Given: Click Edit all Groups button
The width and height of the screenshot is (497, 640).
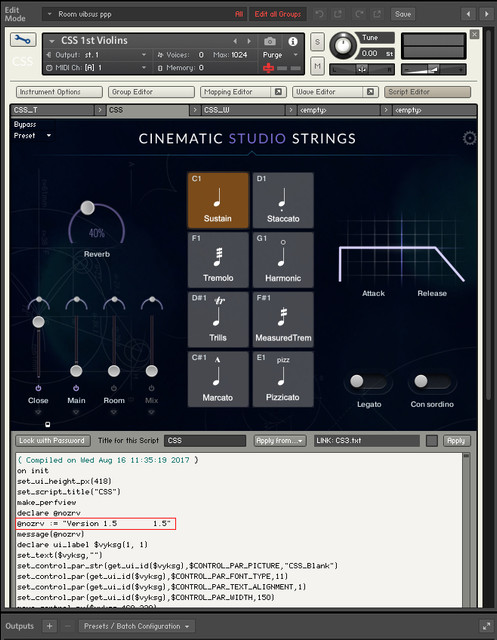Looking at the screenshot, I should (278, 14).
